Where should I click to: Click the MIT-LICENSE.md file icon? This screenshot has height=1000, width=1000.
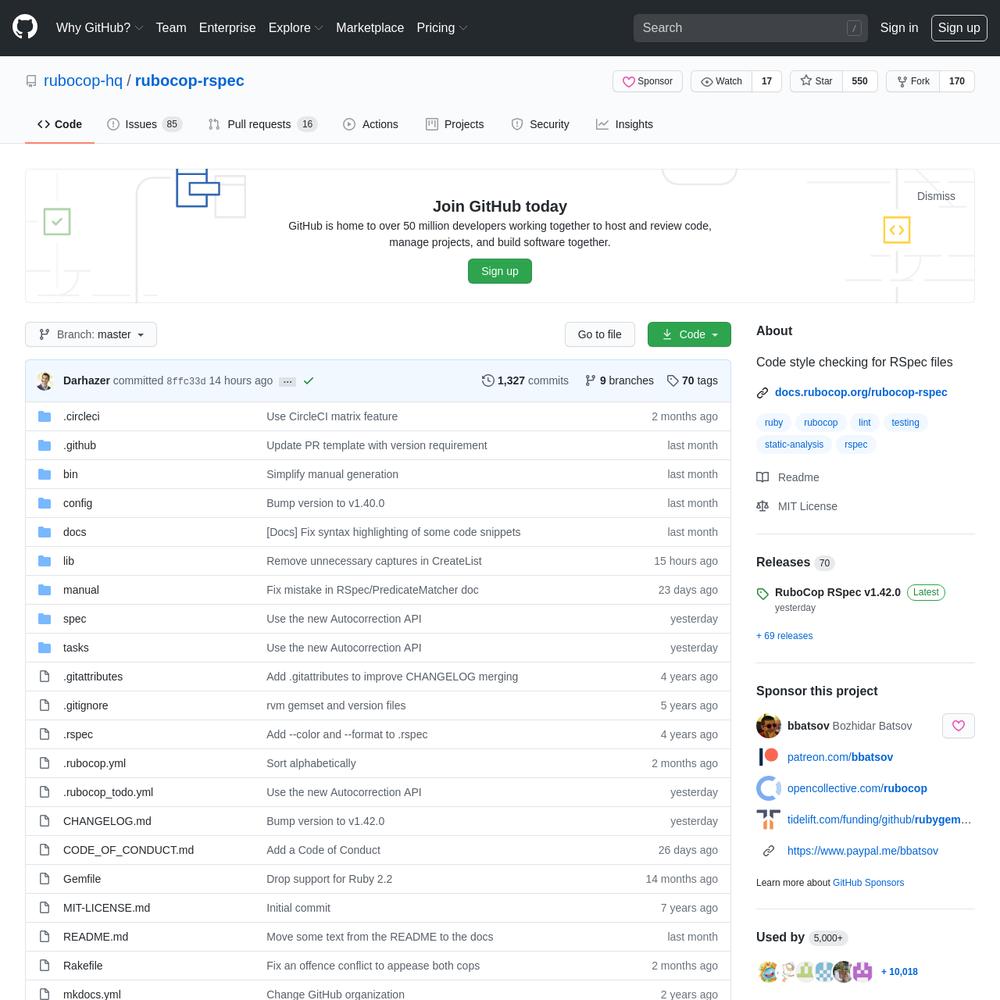(45, 908)
